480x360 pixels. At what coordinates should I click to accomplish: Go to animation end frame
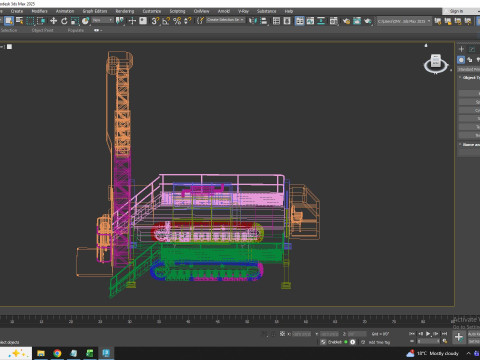[x=444, y=333]
